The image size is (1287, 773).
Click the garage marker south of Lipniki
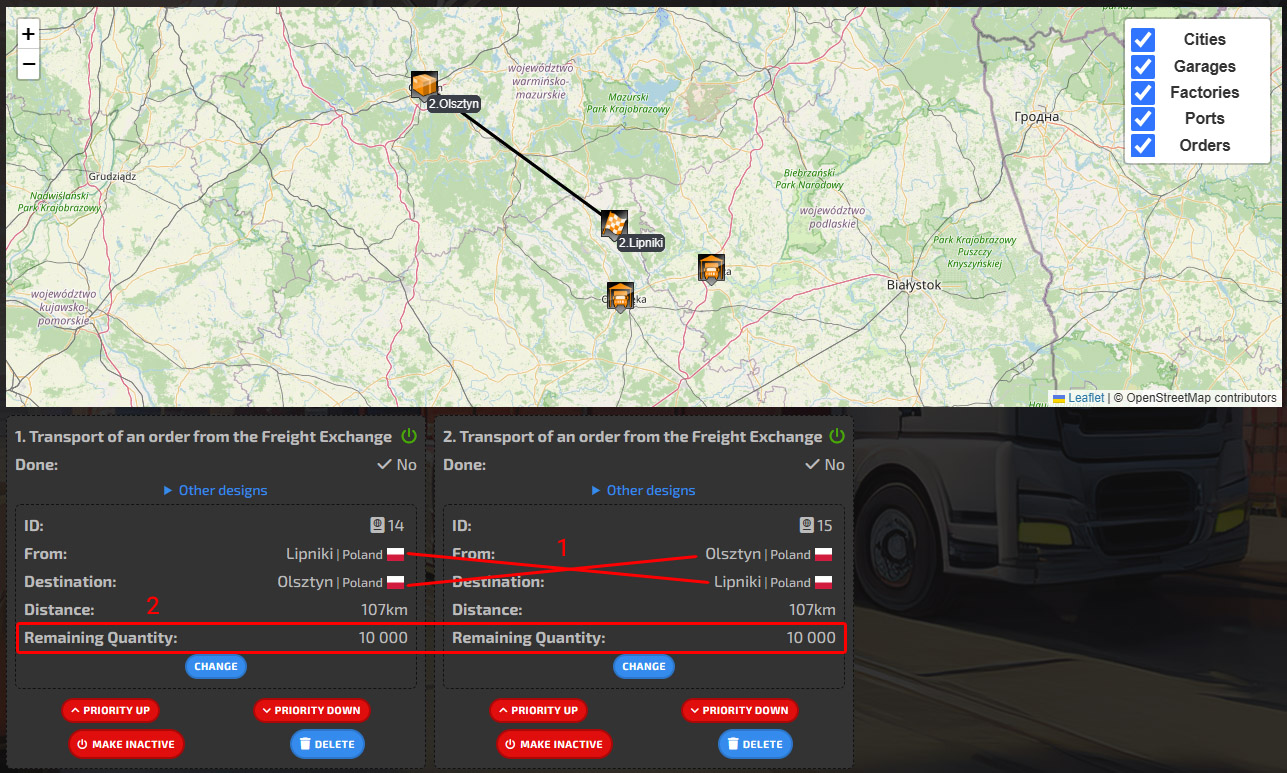pyautogui.click(x=620, y=296)
